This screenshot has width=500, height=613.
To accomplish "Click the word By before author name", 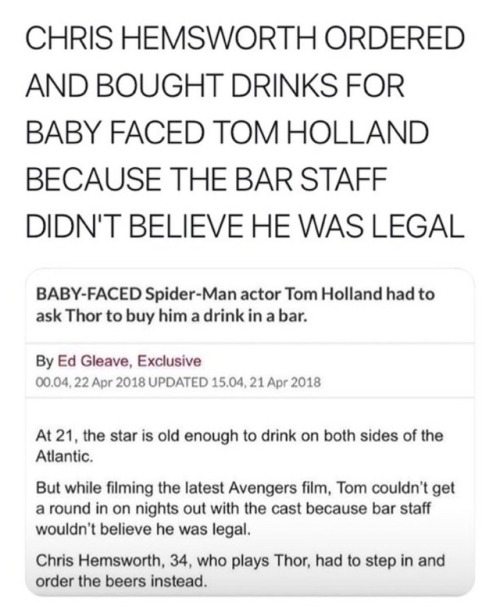I will (44, 362).
